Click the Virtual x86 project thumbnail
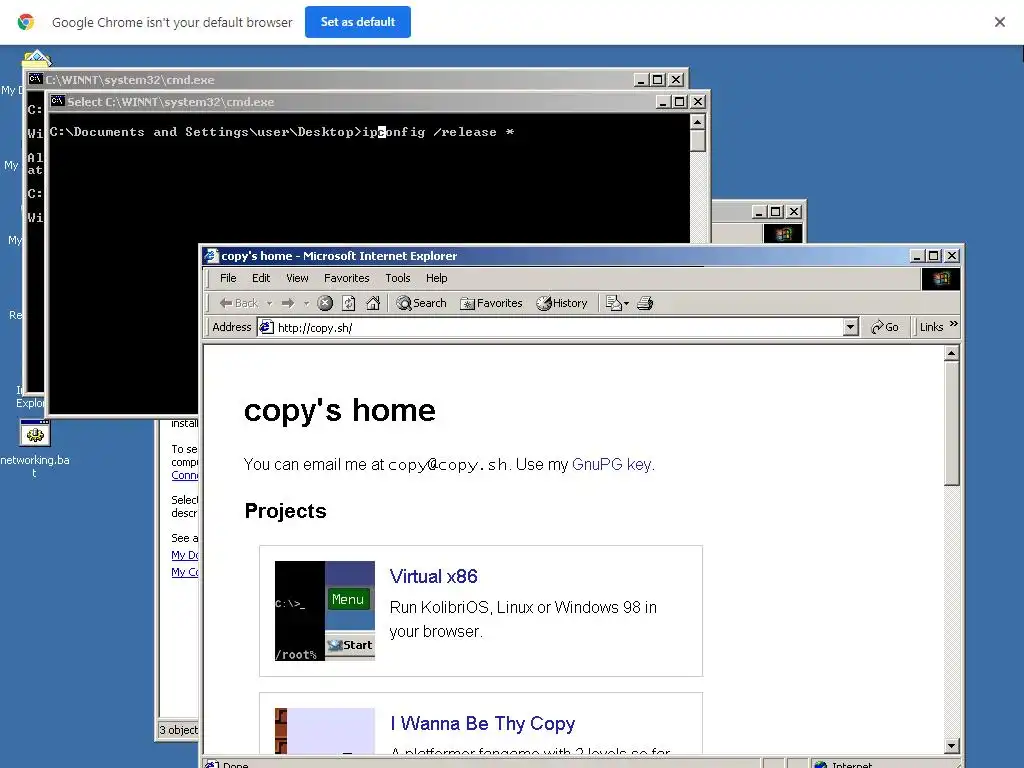The image size is (1024, 768). (325, 611)
